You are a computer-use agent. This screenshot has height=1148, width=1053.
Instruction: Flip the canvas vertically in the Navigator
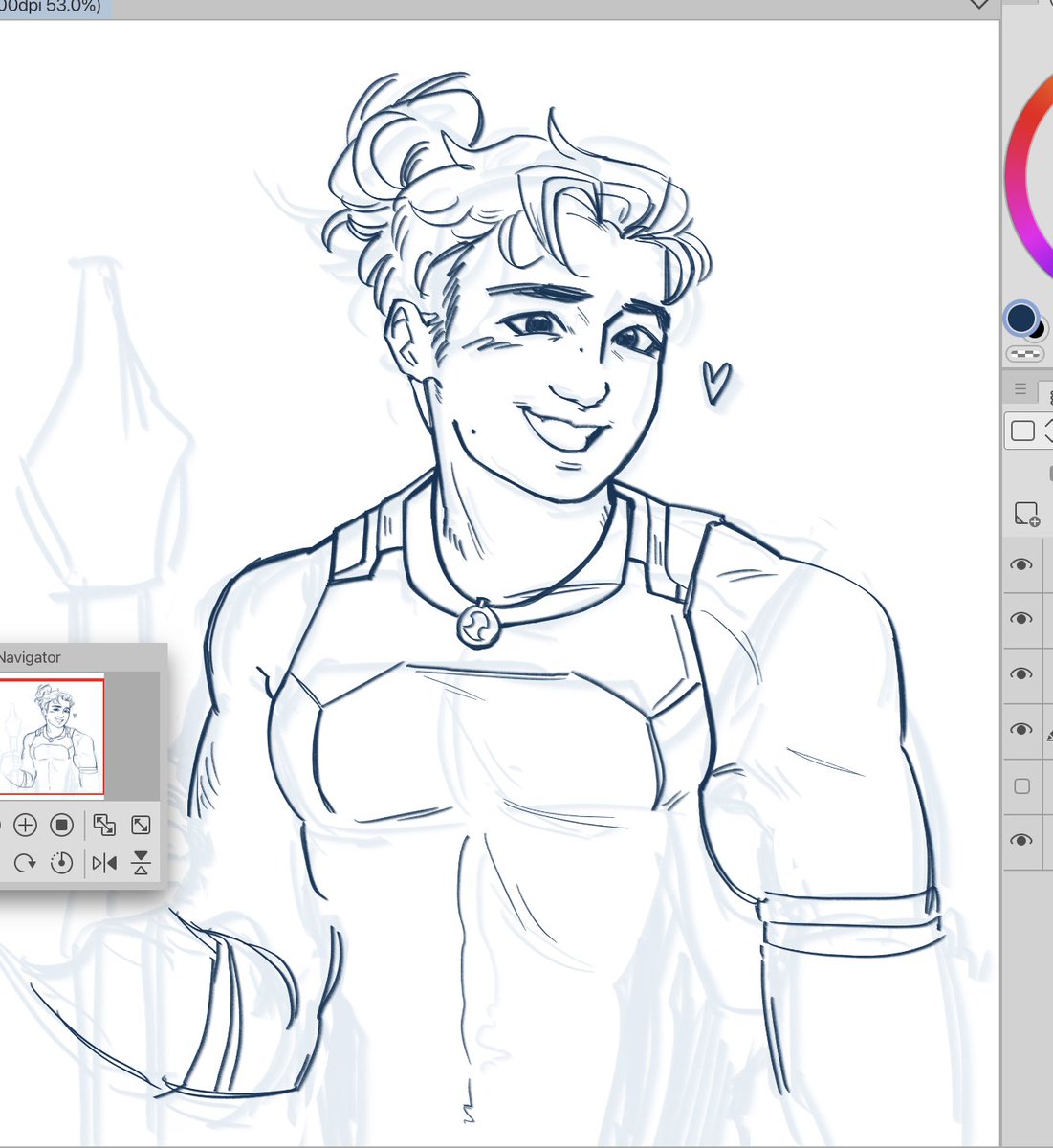(141, 863)
